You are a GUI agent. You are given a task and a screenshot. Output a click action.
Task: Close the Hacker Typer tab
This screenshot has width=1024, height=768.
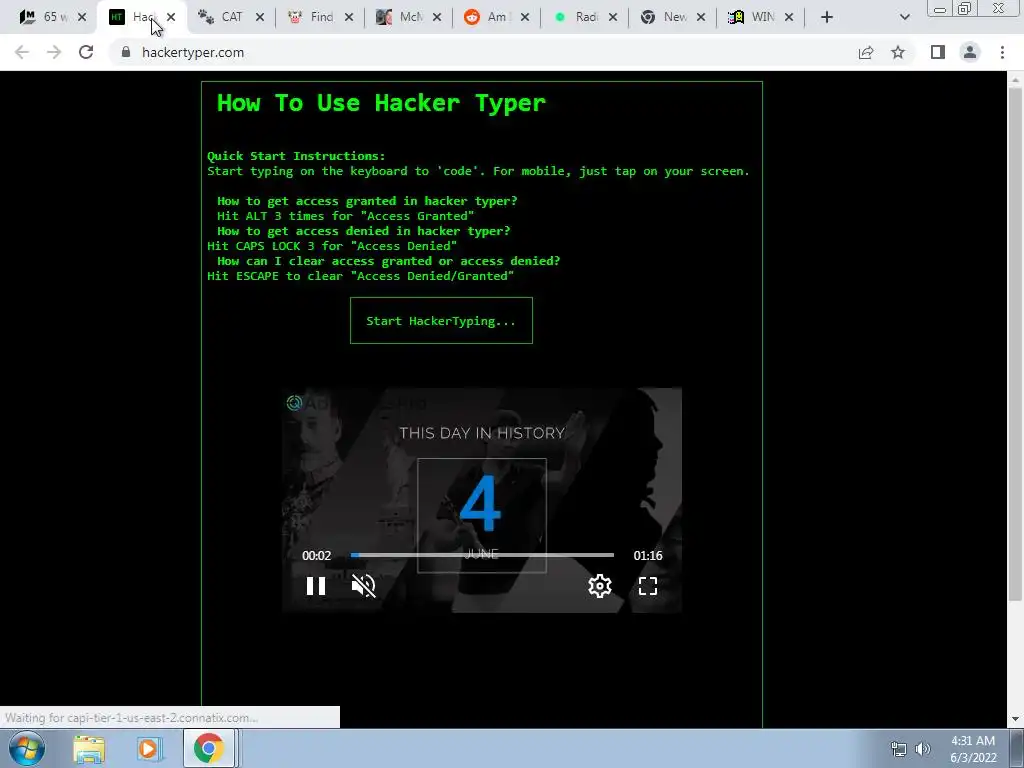coord(170,17)
